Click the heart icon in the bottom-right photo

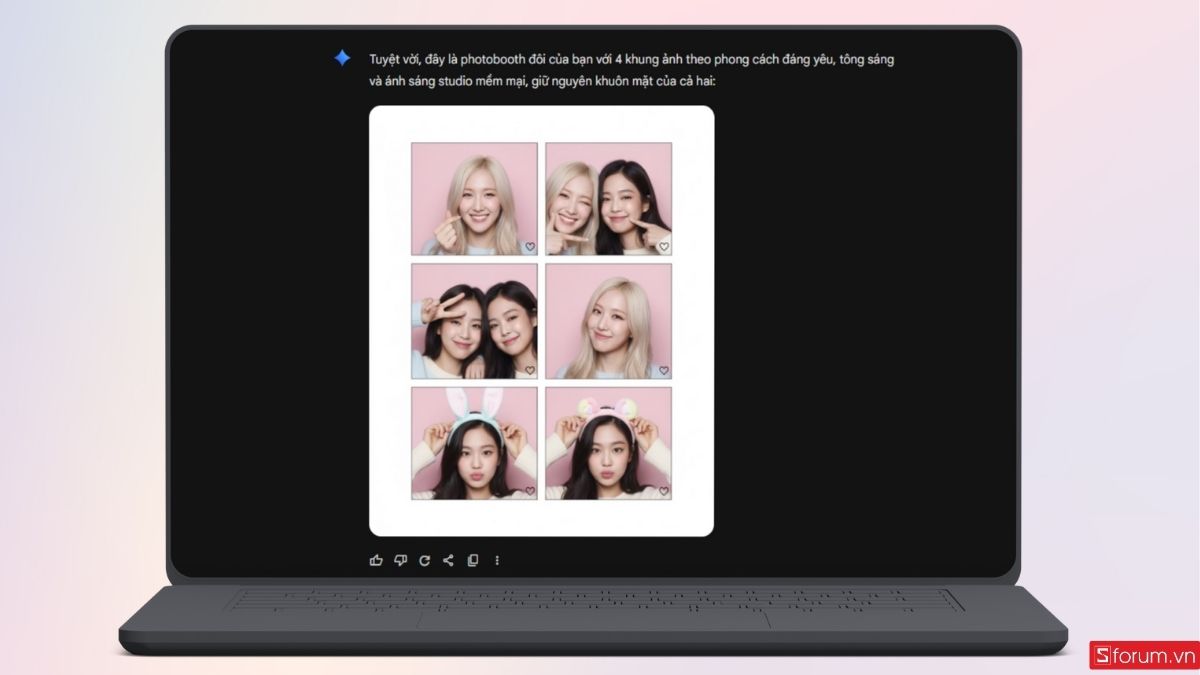click(664, 491)
